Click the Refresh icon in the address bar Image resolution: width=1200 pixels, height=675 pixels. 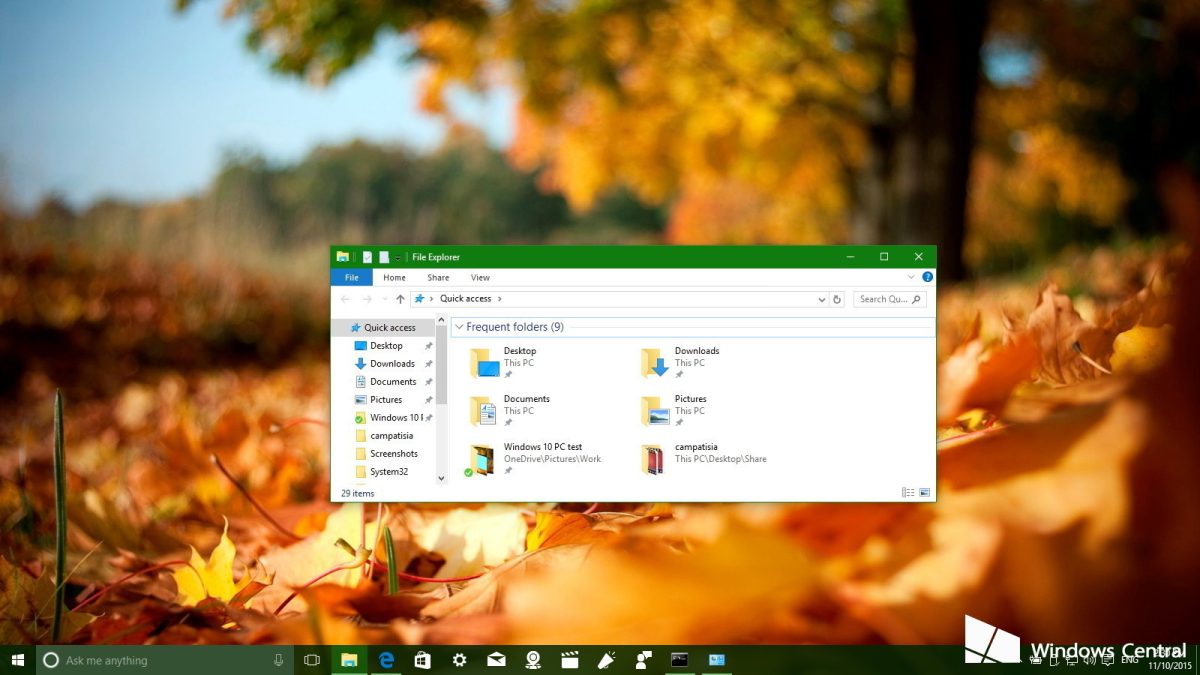[x=836, y=298]
